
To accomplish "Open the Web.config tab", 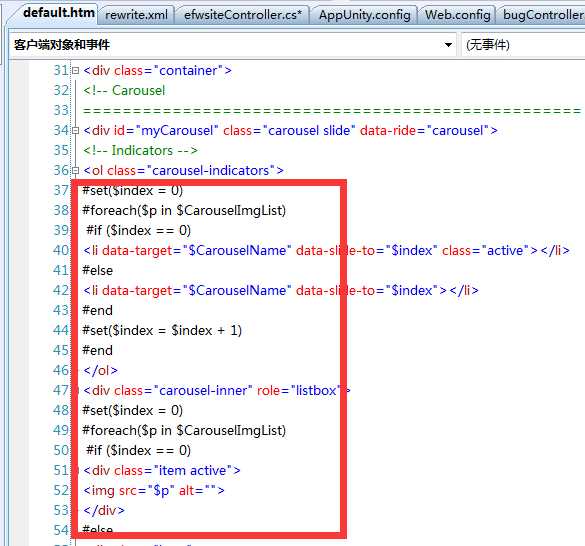I will click(457, 15).
